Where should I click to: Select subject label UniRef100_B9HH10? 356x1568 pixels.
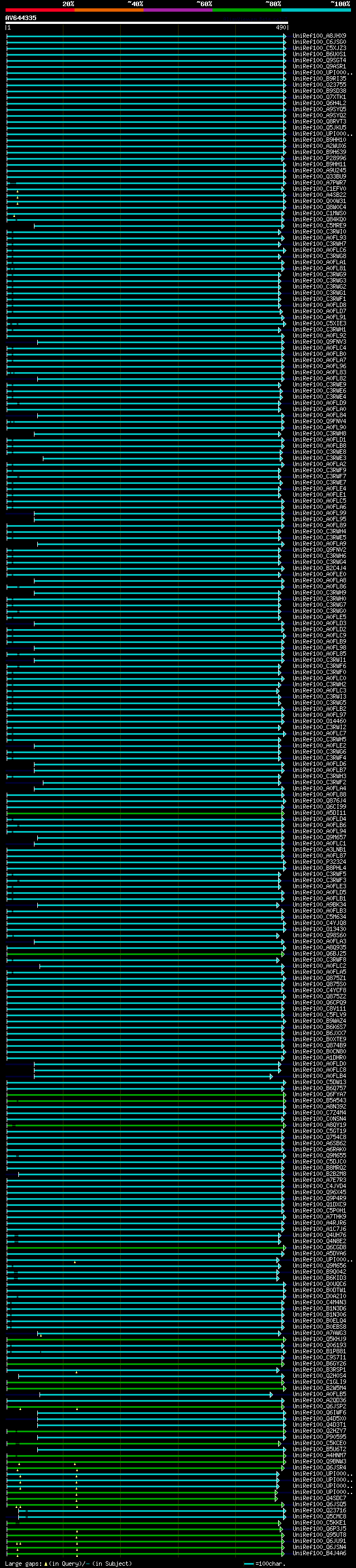(319, 140)
